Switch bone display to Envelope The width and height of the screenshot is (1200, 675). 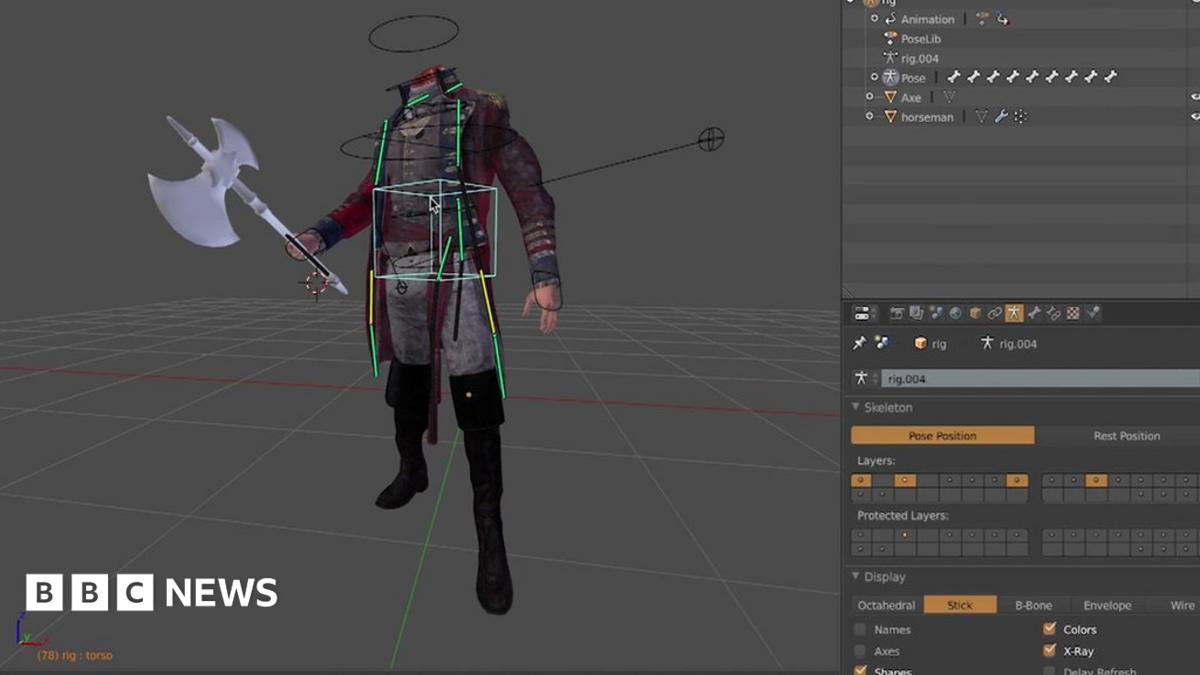coord(1107,605)
